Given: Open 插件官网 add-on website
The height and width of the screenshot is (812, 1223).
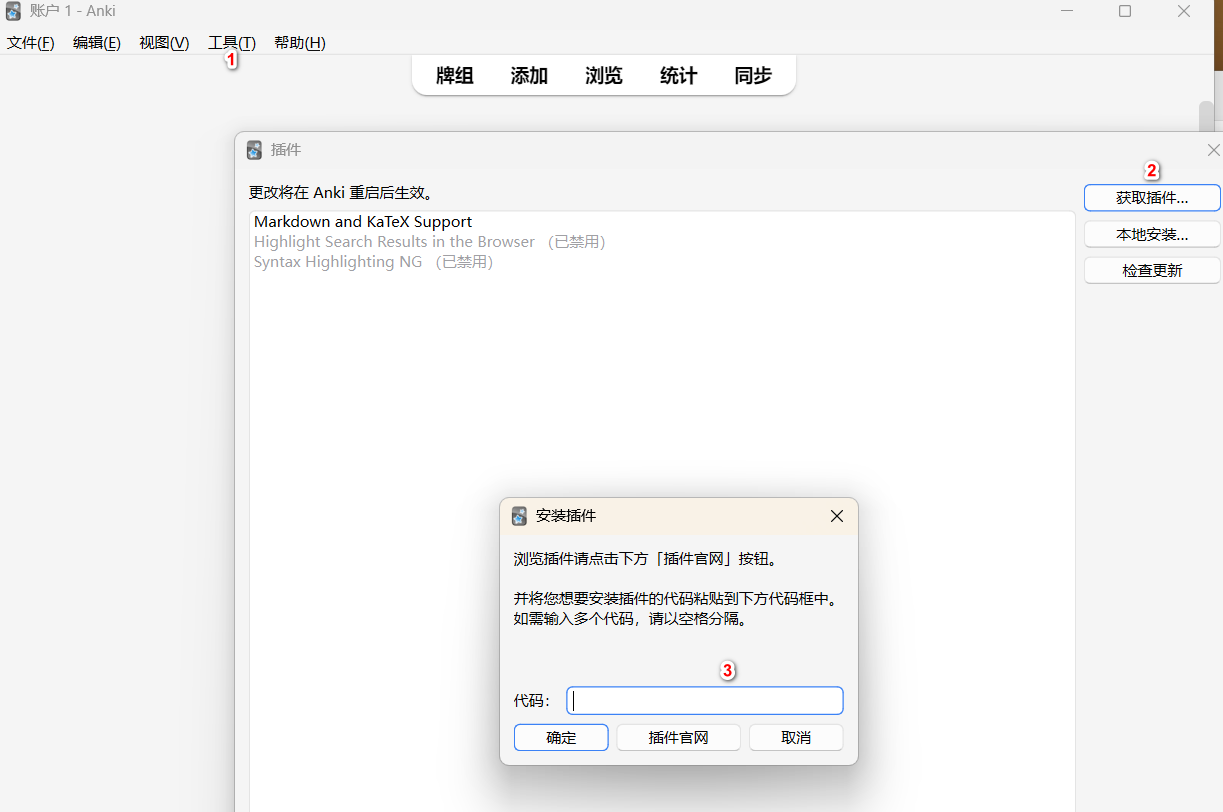Looking at the screenshot, I should click(678, 738).
